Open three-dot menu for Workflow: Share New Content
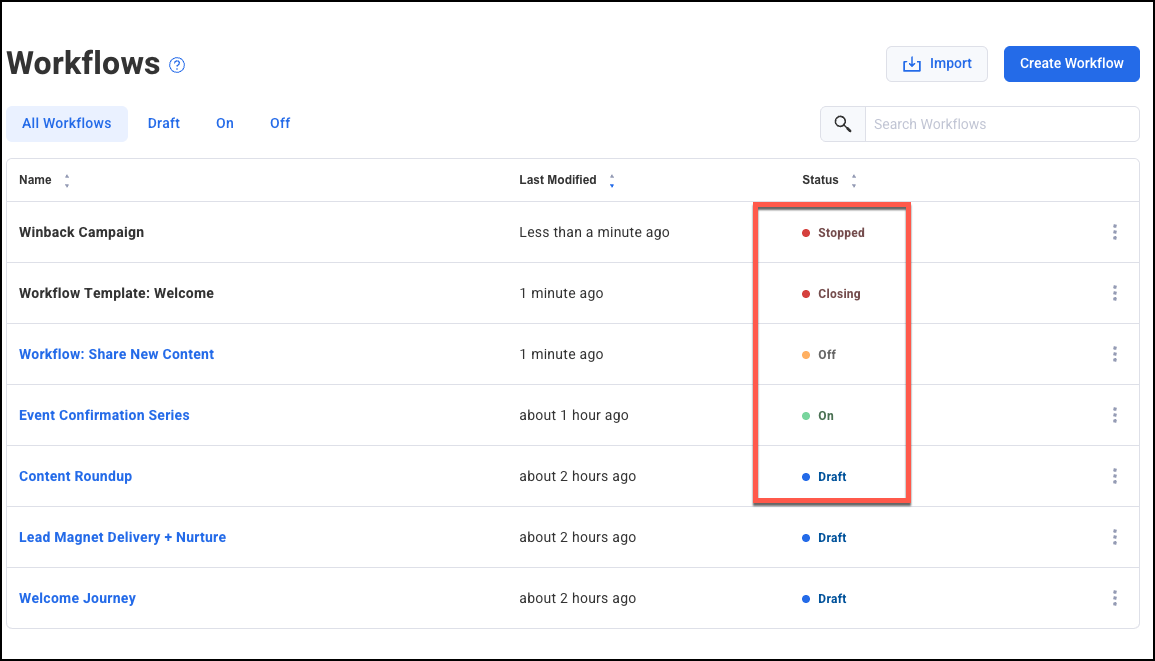The image size is (1155, 661). [1114, 354]
